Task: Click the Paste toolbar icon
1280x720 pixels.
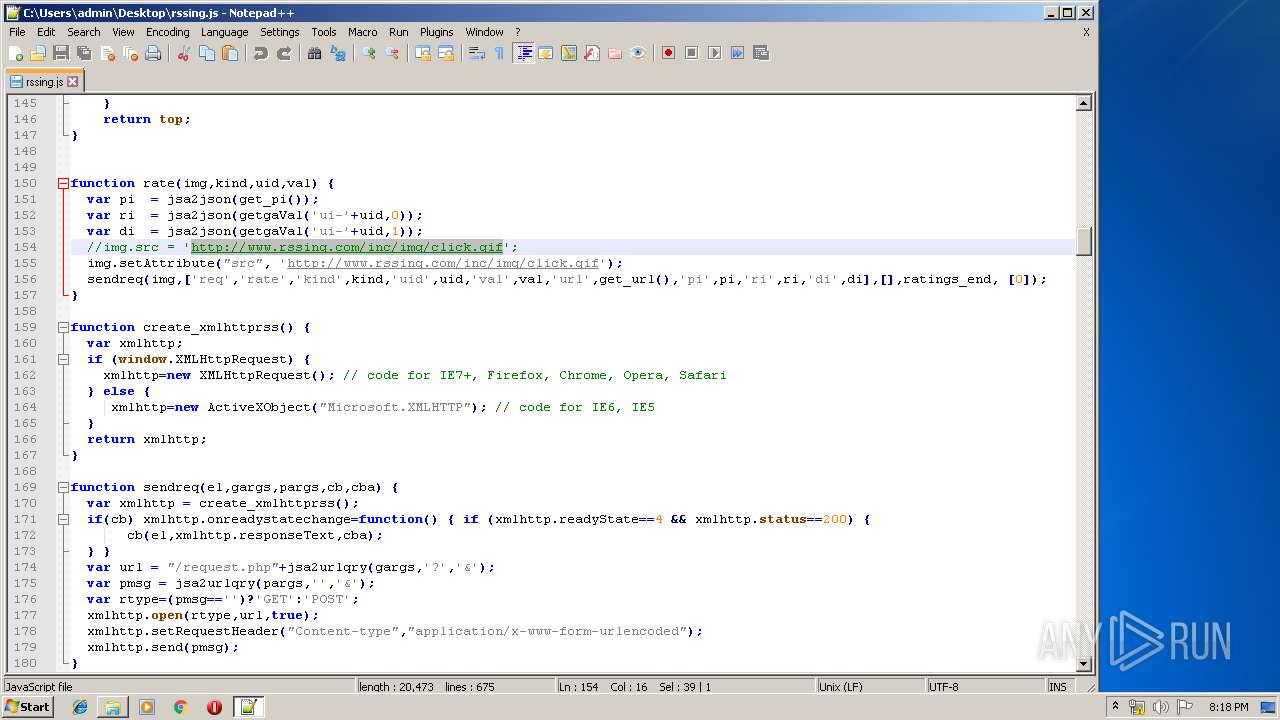Action: (230, 53)
